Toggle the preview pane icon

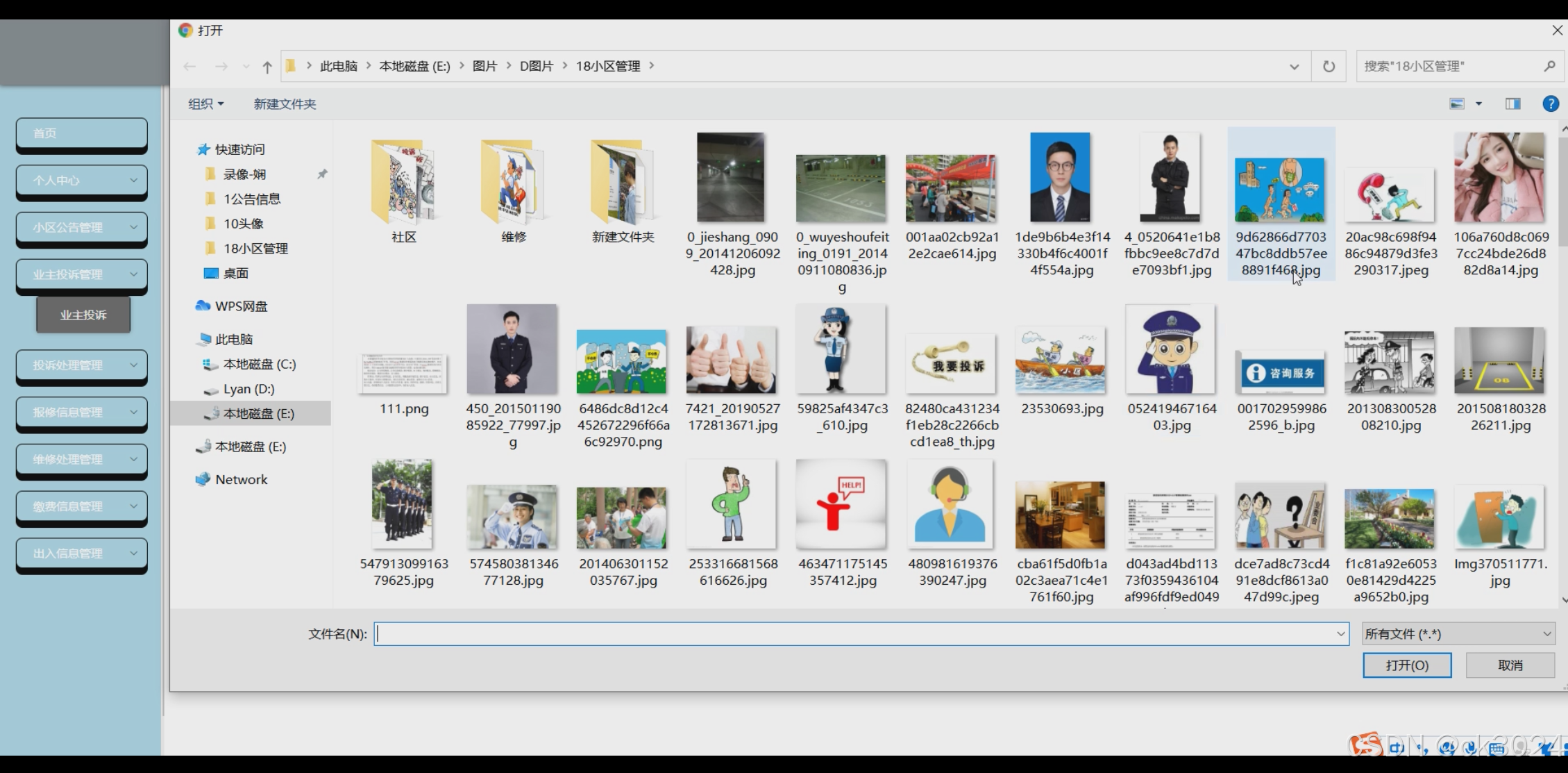pos(1512,103)
